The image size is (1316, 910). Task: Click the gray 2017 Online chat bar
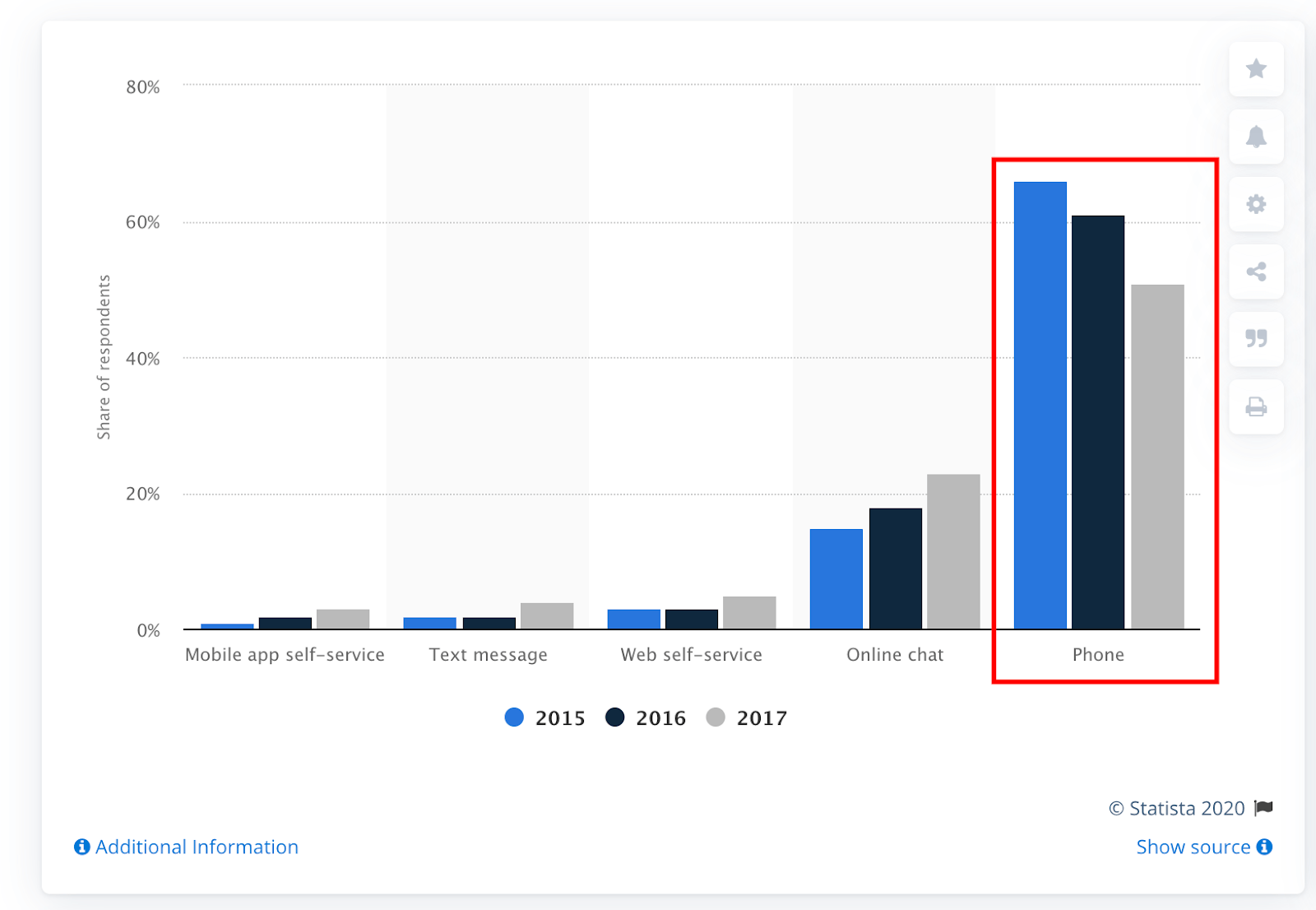tap(953, 551)
